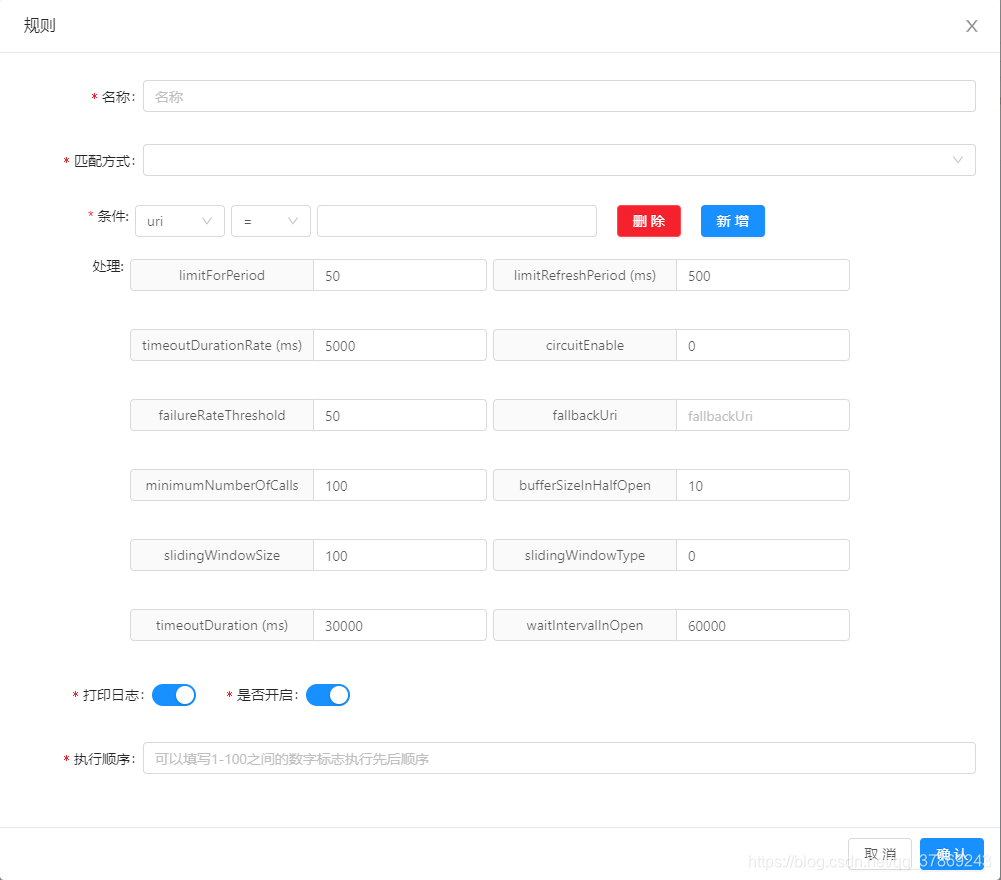This screenshot has height=880, width=1001.
Task: Click the minimumNumberOfCalls value field
Action: 400,485
